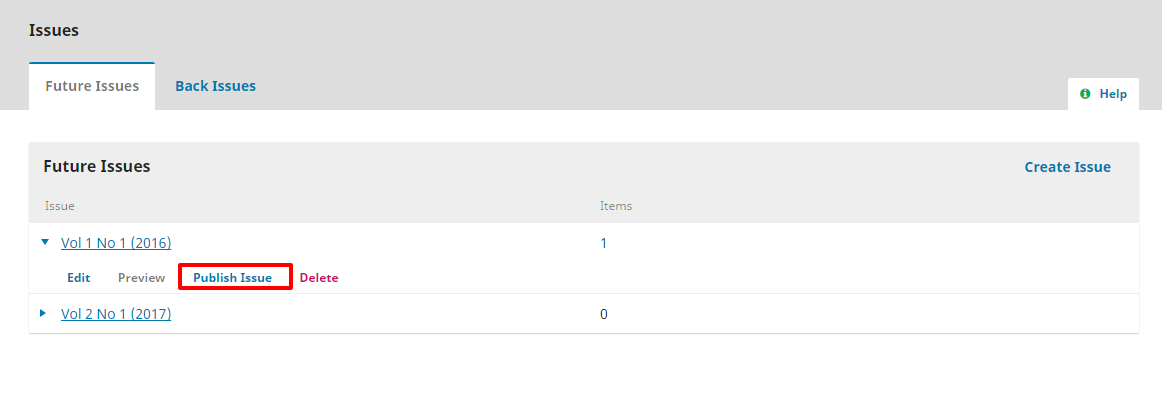This screenshot has width=1162, height=408.
Task: Open Preview for Vol 1 No 1
Action: click(x=141, y=278)
